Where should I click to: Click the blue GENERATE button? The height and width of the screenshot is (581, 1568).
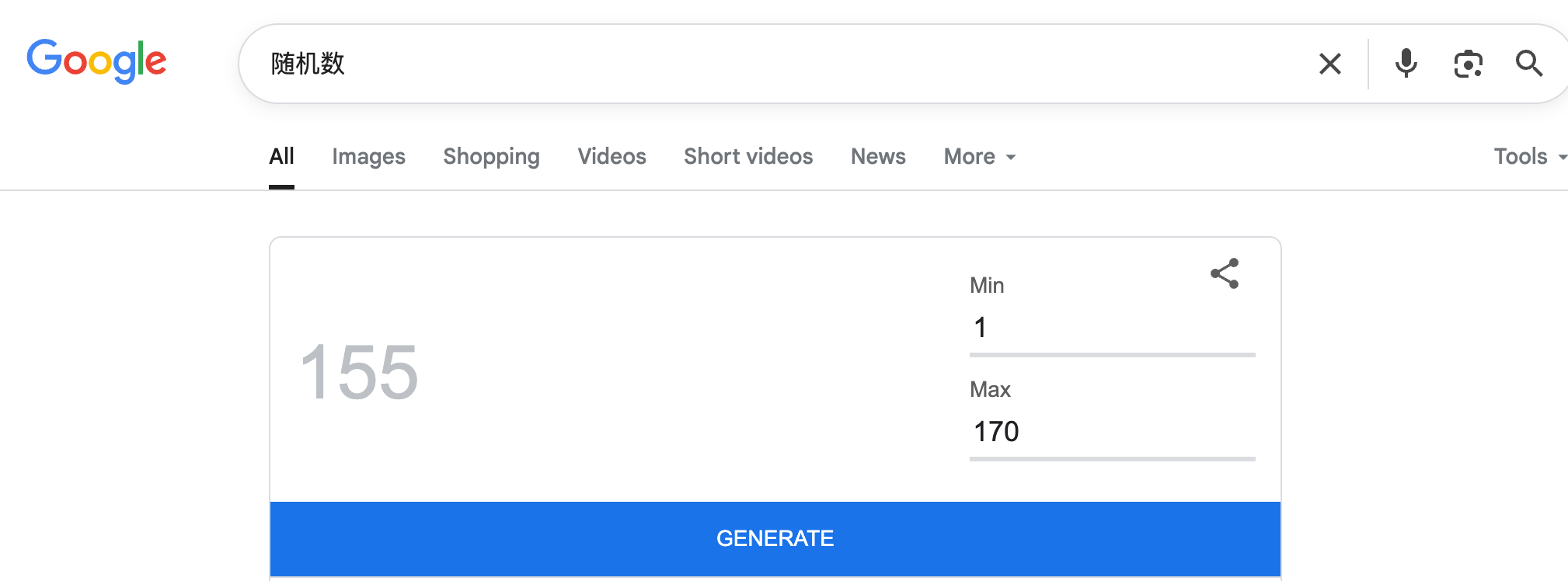(775, 538)
